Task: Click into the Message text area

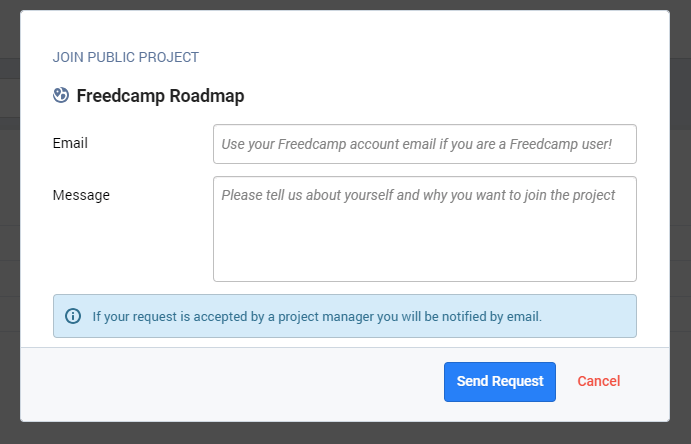Action: (x=424, y=240)
